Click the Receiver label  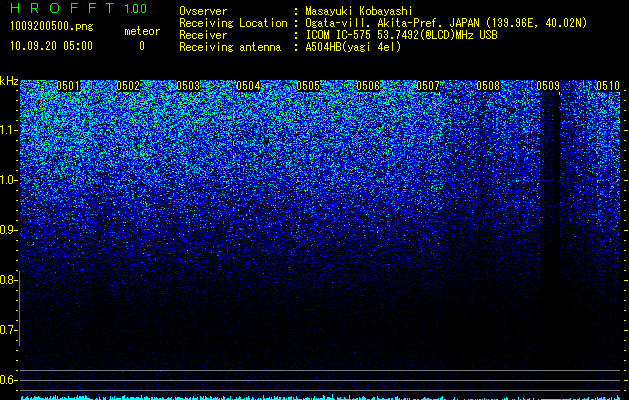[x=203, y=35]
